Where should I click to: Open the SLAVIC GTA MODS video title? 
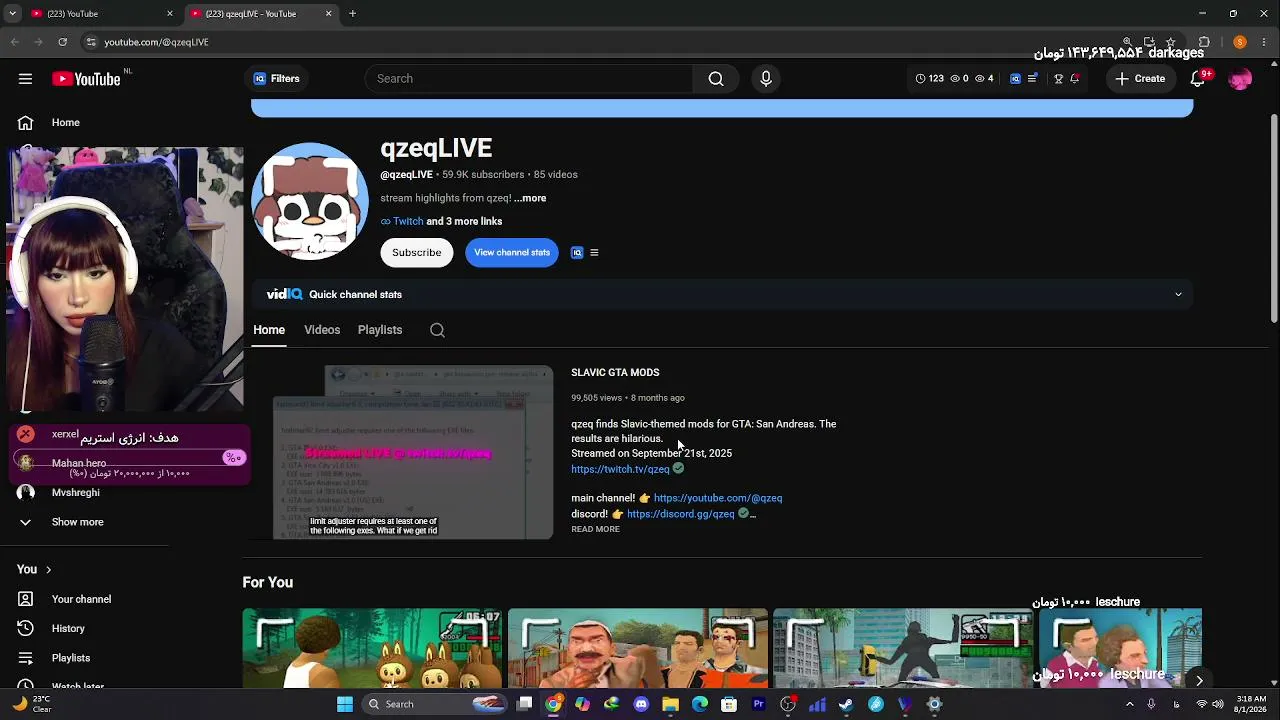[615, 373]
